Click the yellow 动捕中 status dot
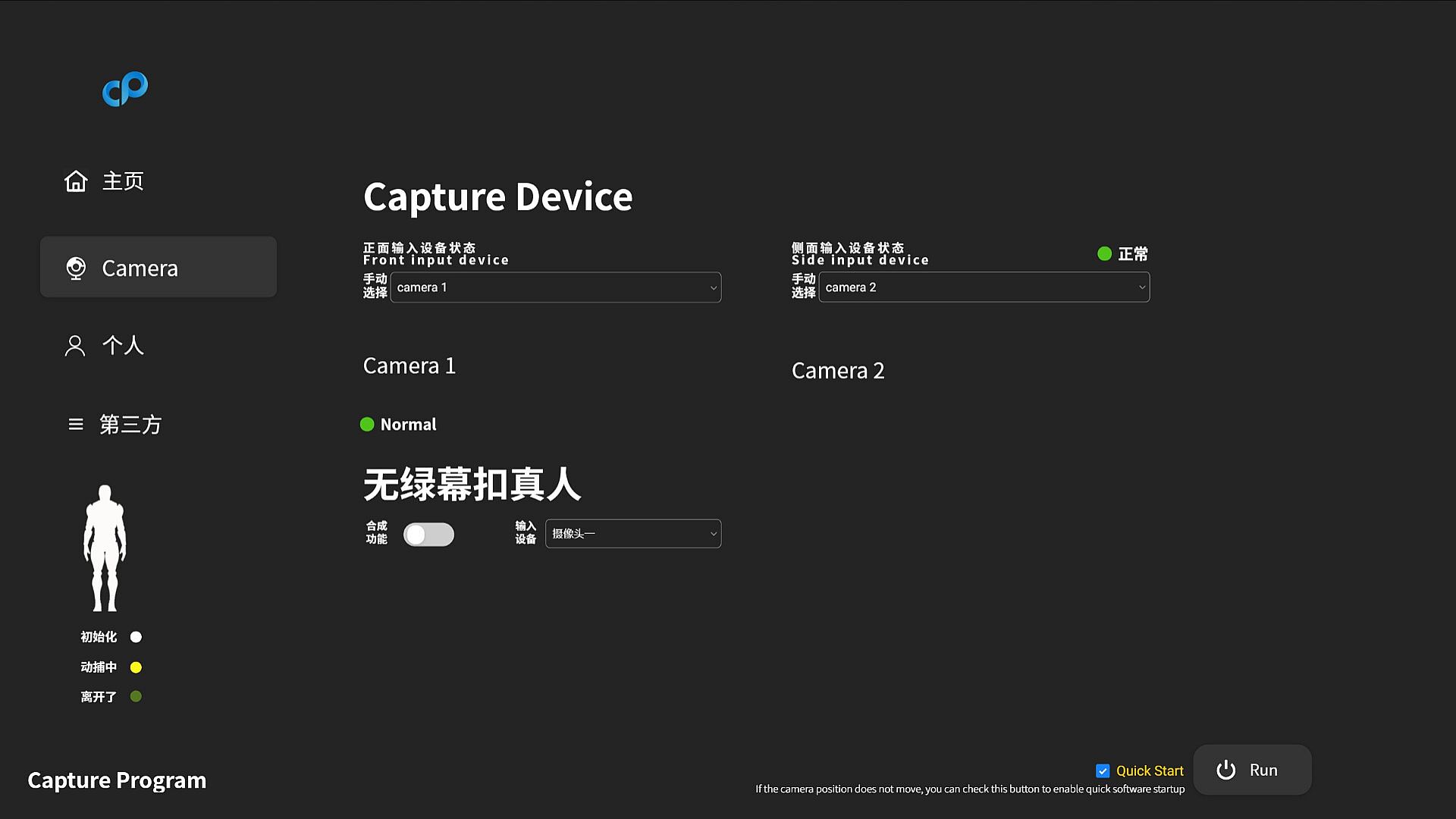This screenshot has width=1456, height=819. tap(136, 667)
